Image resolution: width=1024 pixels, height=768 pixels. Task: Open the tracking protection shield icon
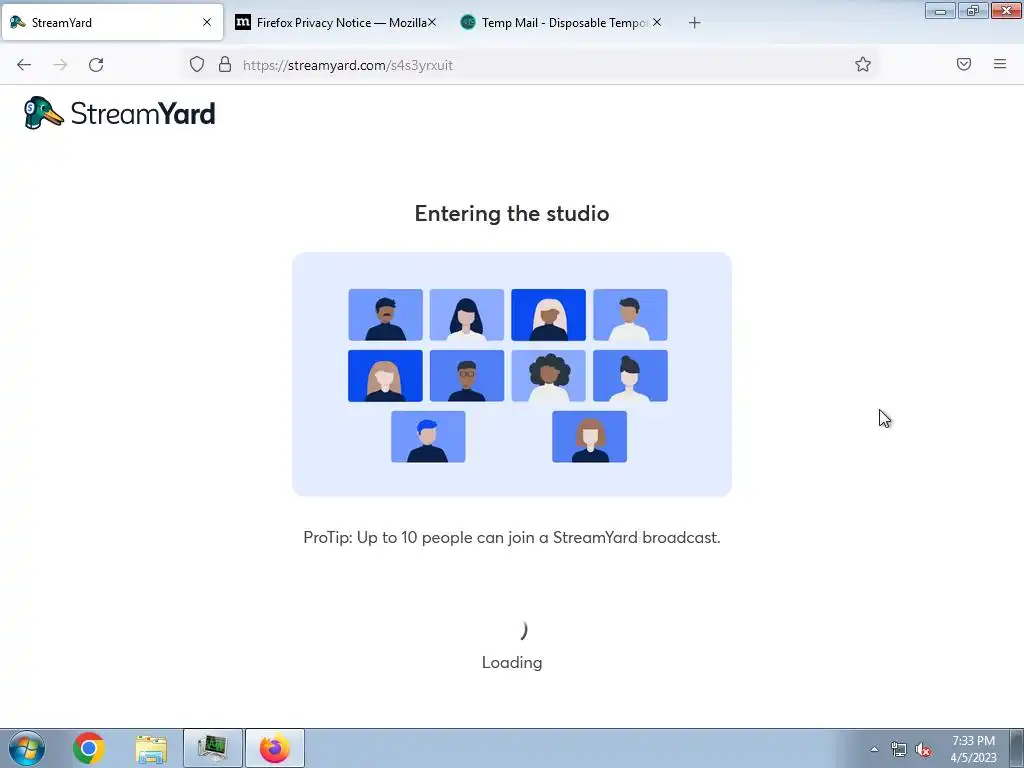pos(197,64)
